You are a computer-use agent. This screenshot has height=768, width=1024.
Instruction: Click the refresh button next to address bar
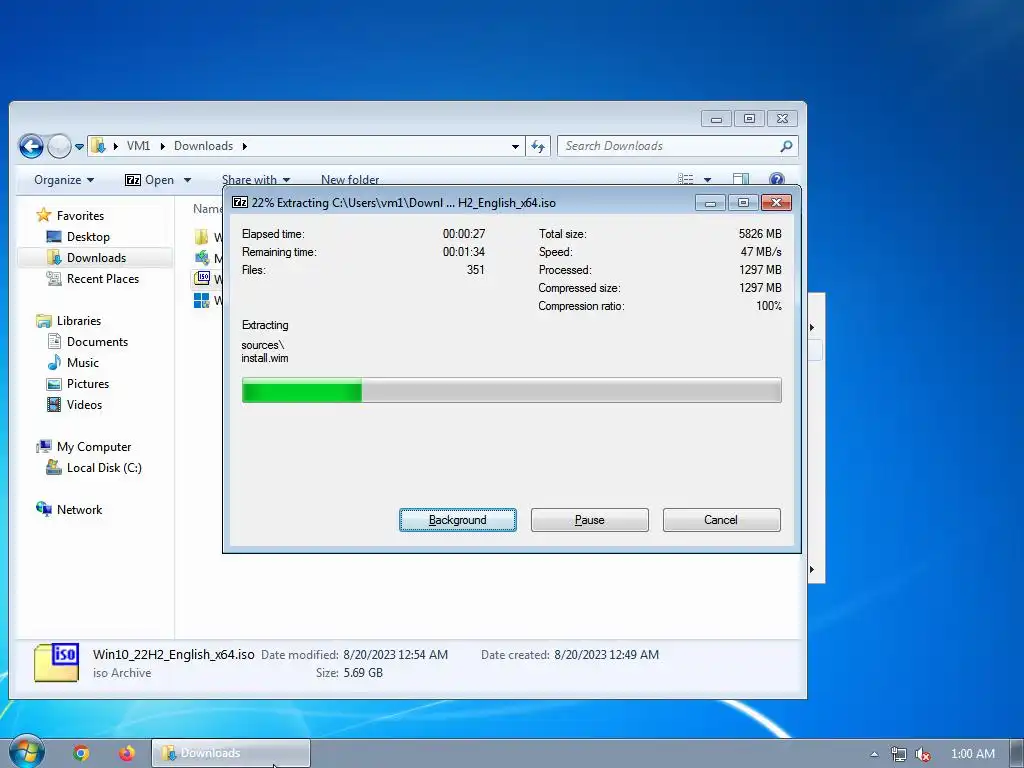(x=538, y=146)
